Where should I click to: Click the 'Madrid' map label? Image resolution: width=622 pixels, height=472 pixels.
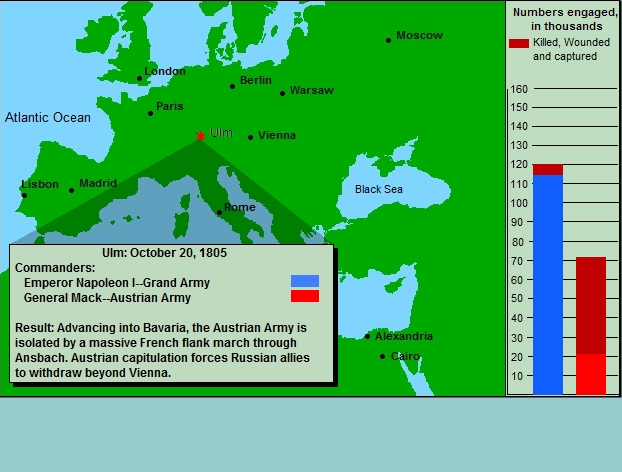[x=98, y=183]
